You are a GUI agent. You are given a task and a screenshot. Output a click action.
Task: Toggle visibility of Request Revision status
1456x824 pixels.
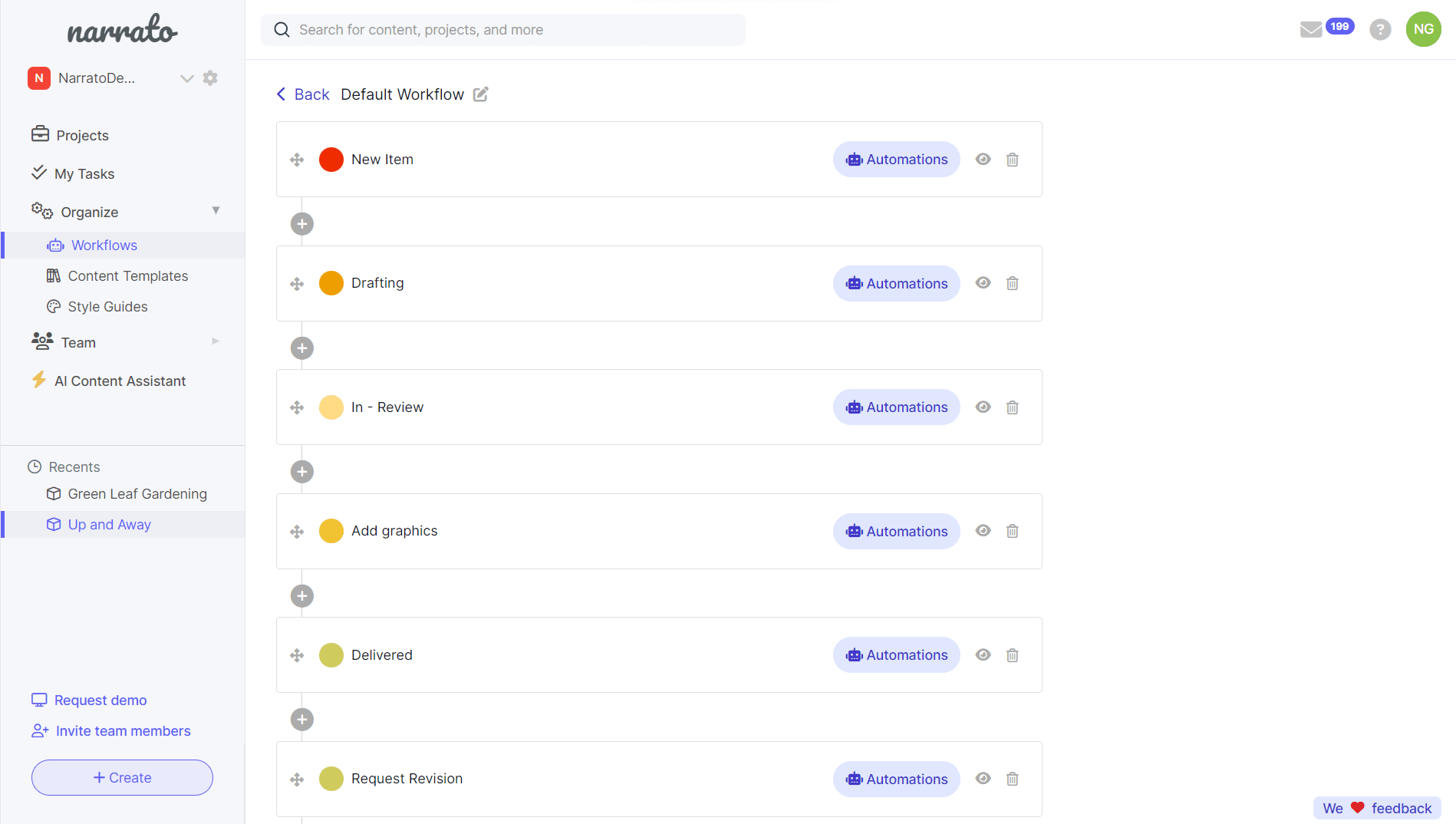[x=983, y=778]
